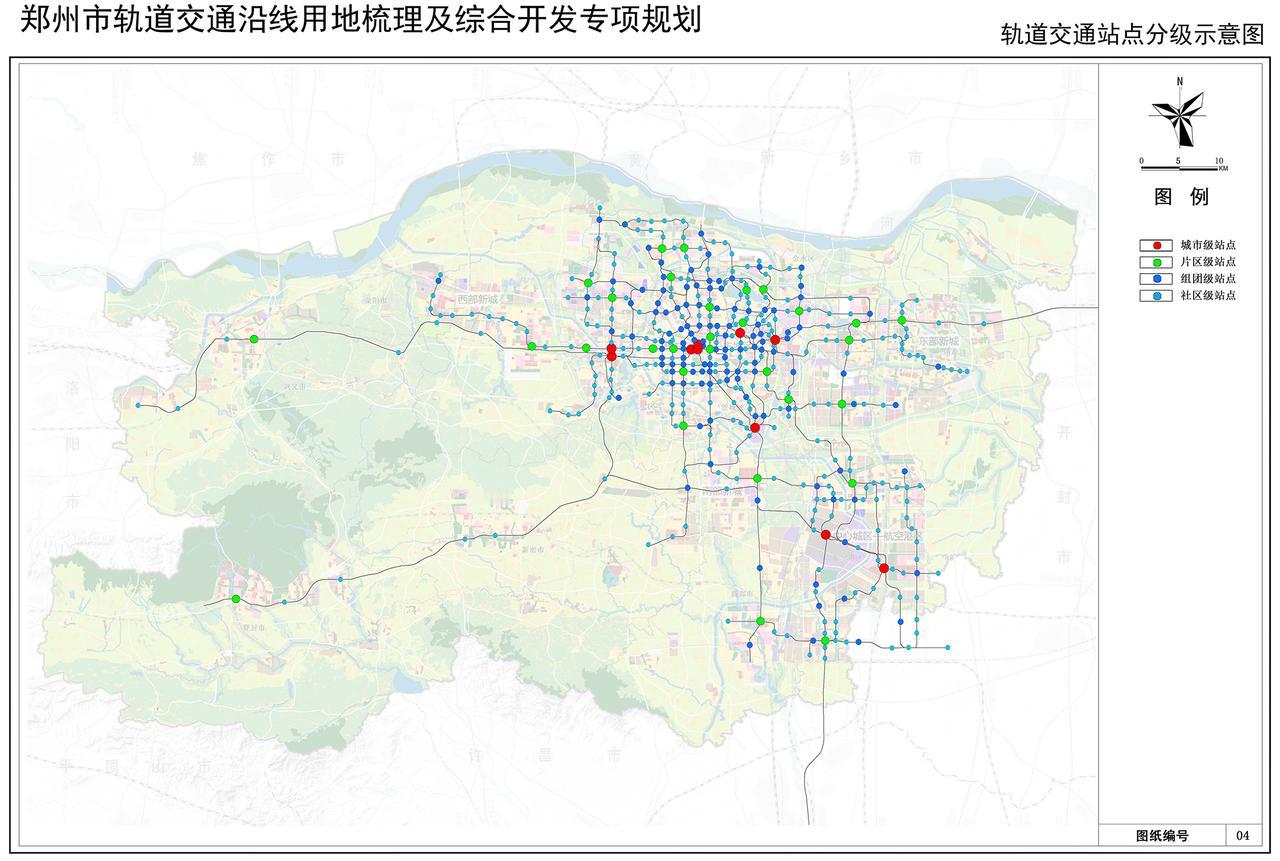The width and height of the screenshot is (1280, 861).
Task: Click the green station on the southwest line
Action: coord(236,599)
